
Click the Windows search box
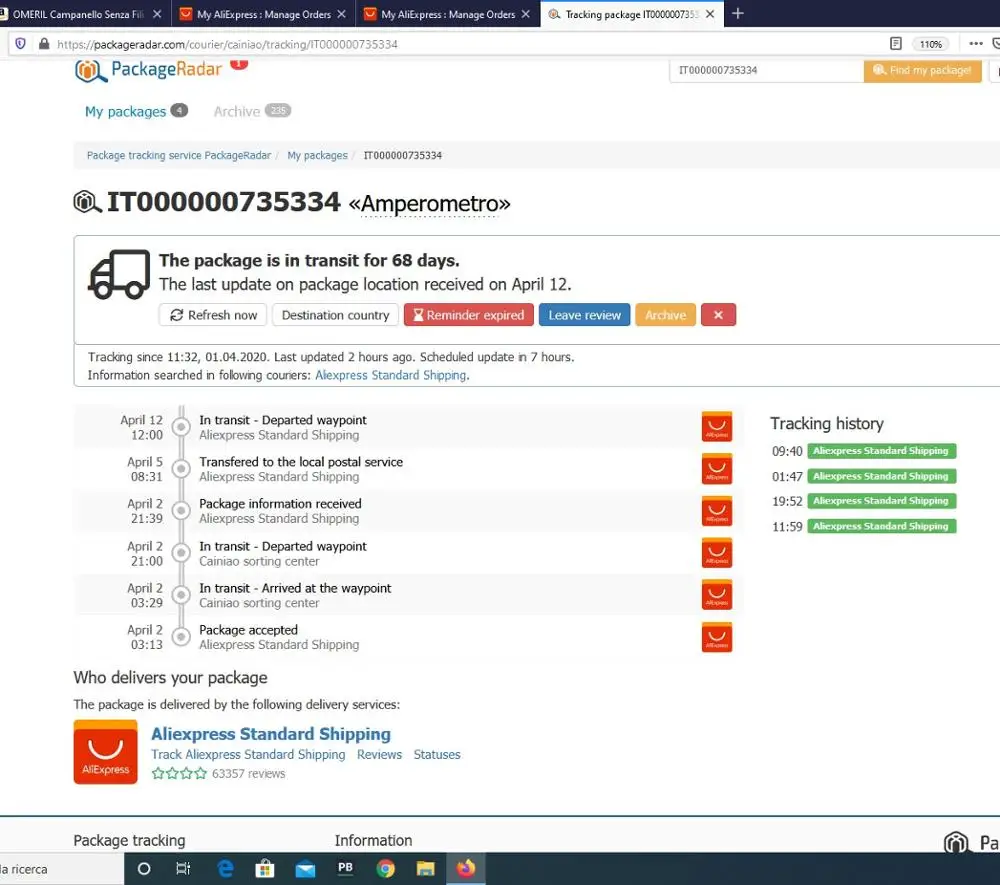click(62, 869)
